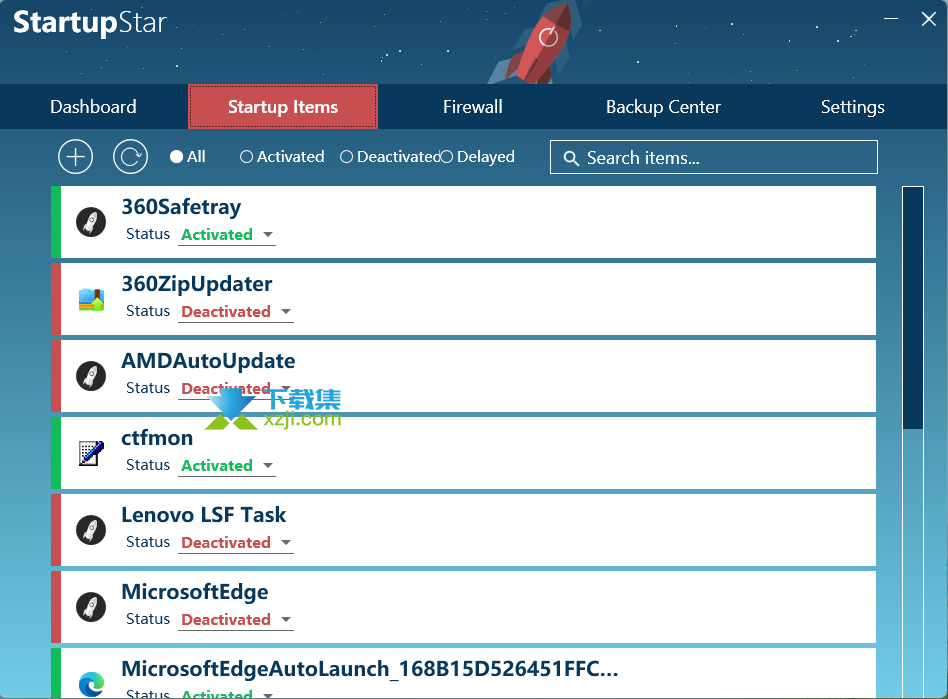This screenshot has width=948, height=699.
Task: Click the 360ZipUpdater archive icon
Action: tap(91, 299)
